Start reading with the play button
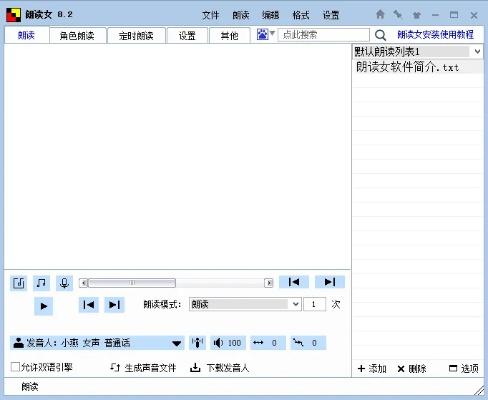 [x=44, y=306]
